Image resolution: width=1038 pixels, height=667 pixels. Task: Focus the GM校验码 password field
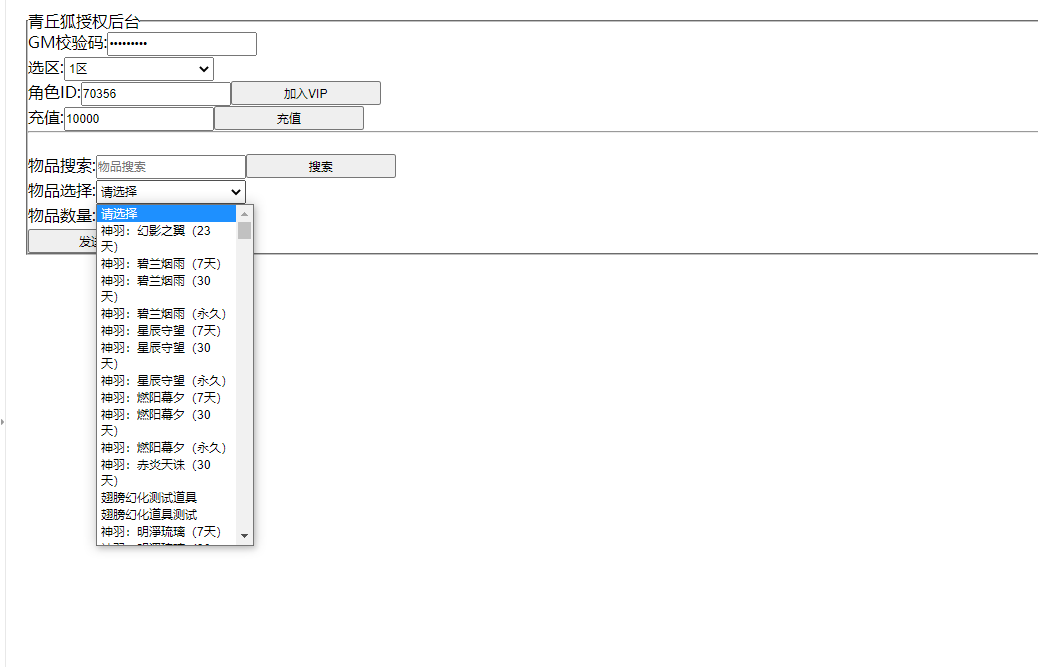(181, 44)
